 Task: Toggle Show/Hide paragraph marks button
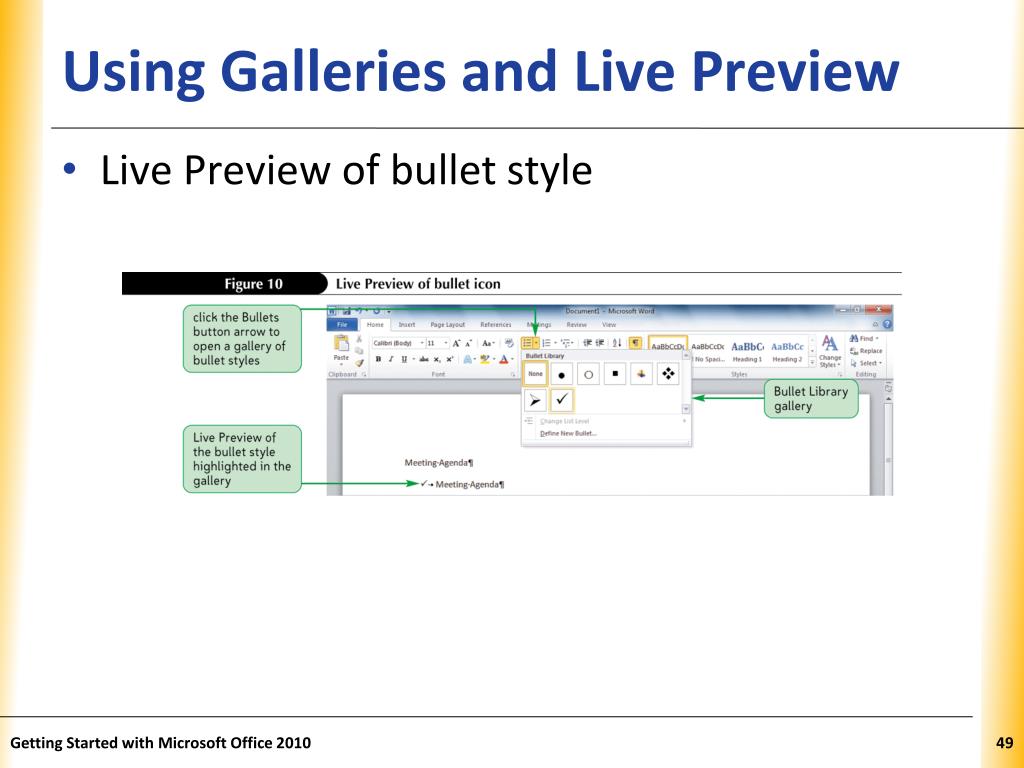635,343
